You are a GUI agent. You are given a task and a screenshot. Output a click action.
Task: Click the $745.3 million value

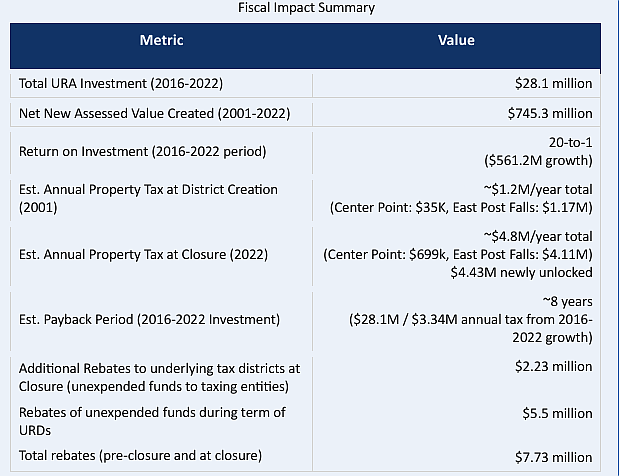(550, 114)
